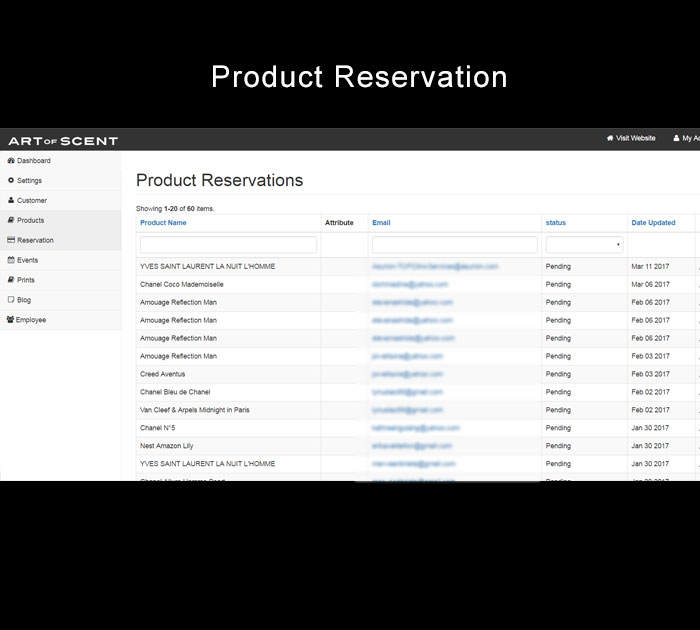
Task: Click the user icon beside My Account
Action: [x=676, y=138]
